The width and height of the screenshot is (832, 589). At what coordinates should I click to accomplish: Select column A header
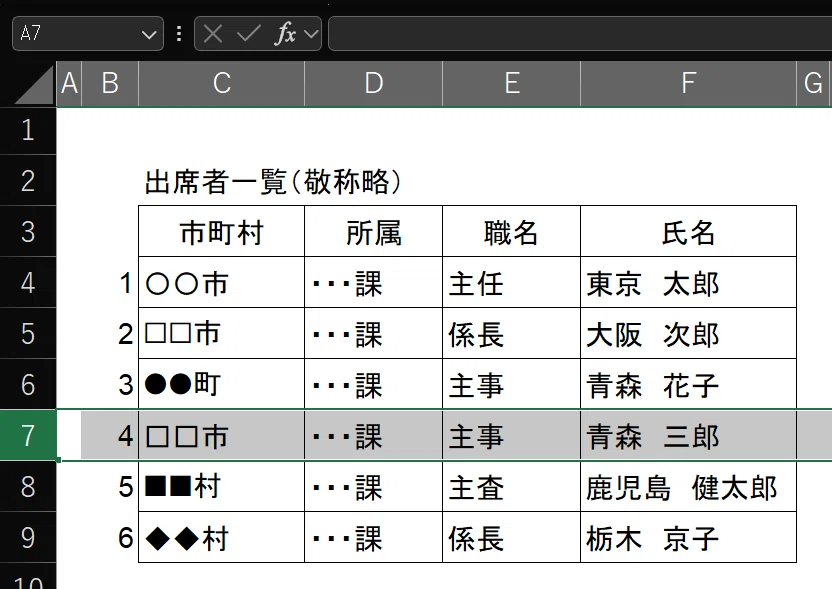69,83
